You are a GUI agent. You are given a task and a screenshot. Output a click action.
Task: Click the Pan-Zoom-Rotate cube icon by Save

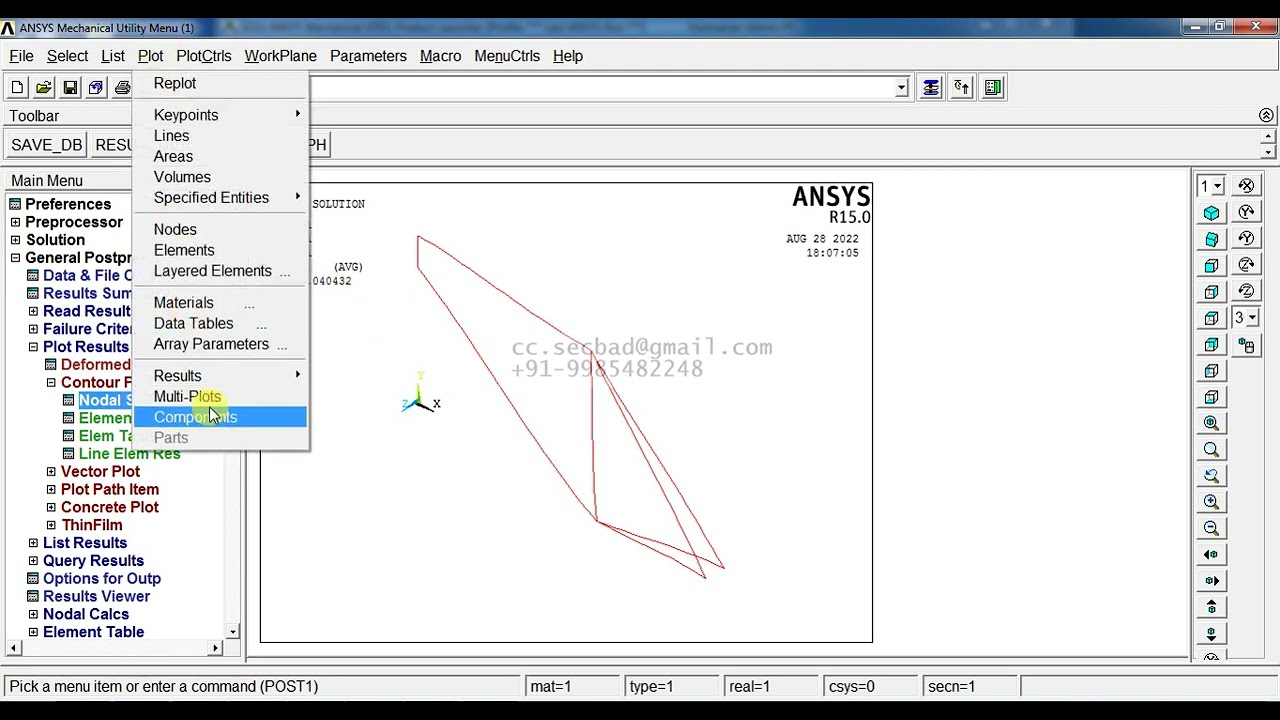pyautogui.click(x=95, y=88)
